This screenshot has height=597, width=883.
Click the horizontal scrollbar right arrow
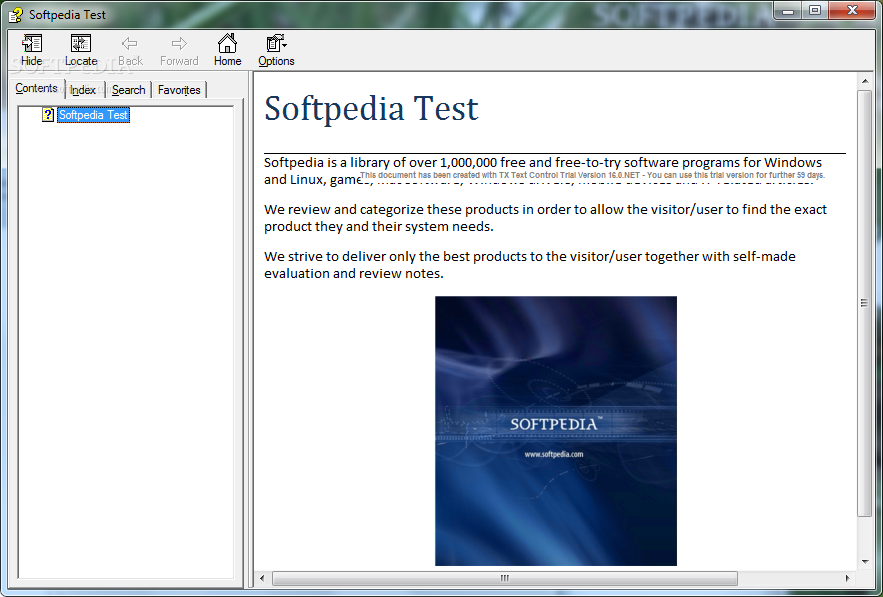click(848, 578)
